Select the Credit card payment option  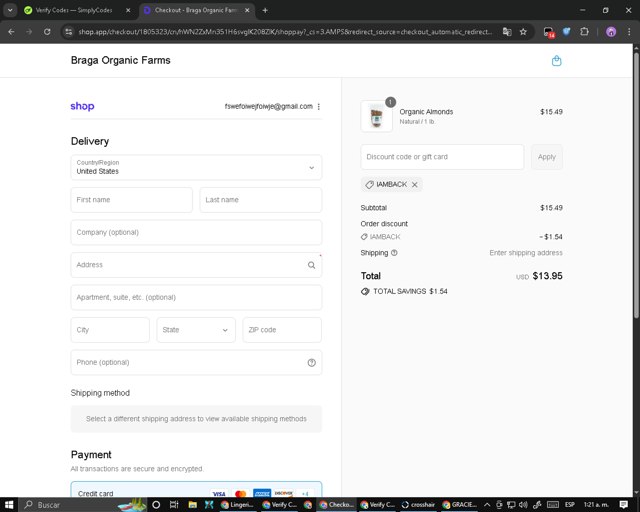[196, 490]
